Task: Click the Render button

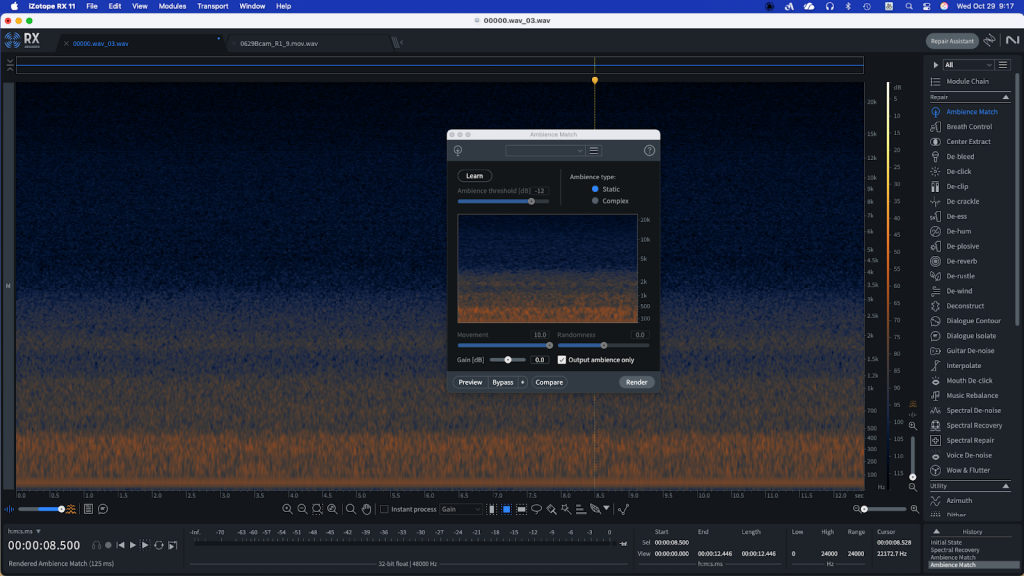Action: [x=636, y=382]
